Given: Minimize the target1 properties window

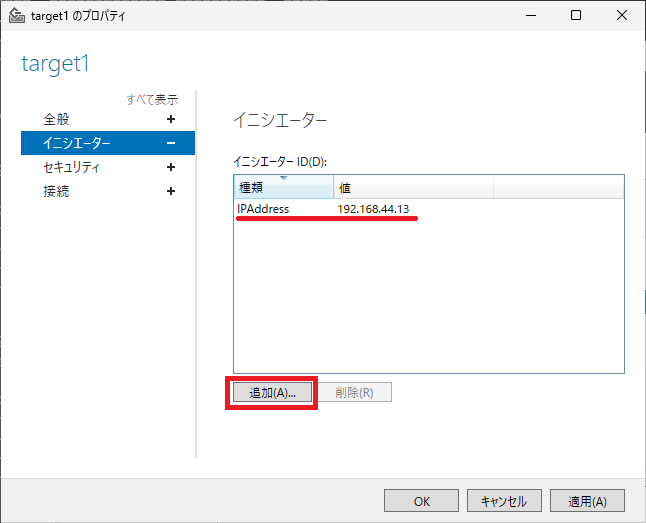Looking at the screenshot, I should point(531,16).
